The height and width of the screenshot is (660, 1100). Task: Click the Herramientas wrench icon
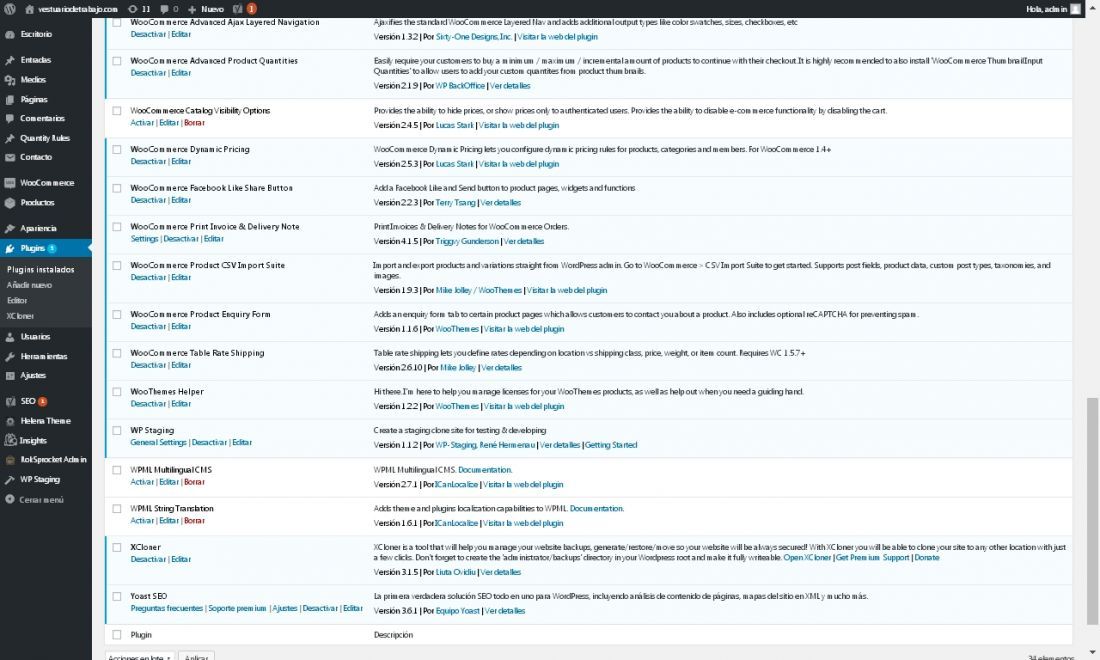10,356
